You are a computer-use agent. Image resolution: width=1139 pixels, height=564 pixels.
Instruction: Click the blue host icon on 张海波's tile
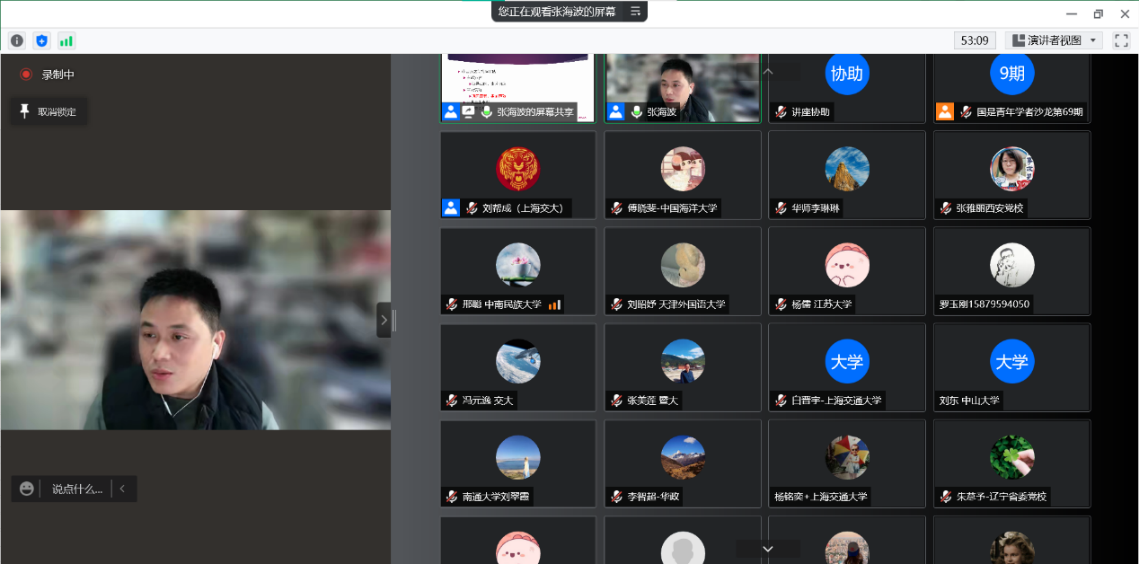point(616,112)
